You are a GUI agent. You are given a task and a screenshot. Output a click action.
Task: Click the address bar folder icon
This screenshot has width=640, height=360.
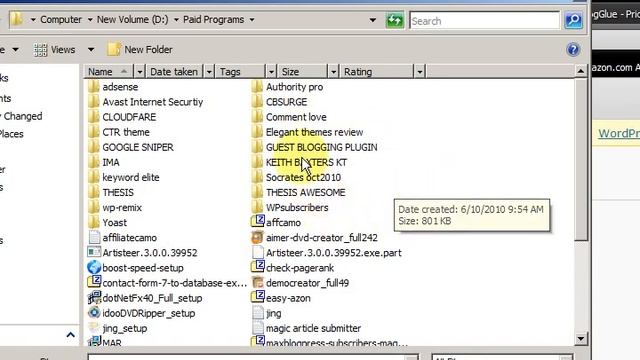coord(17,19)
